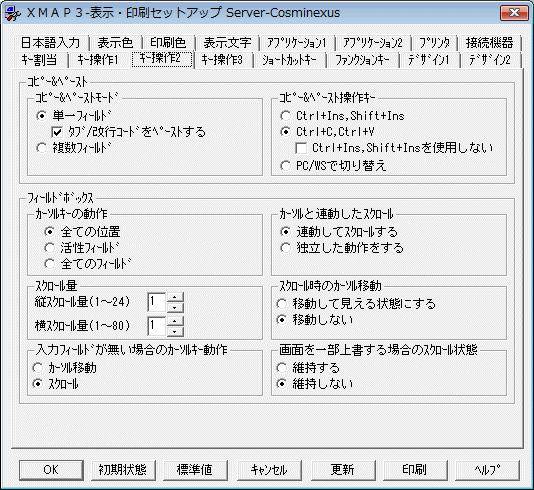Select the キー操作2 tab
534x490 pixels.
click(162, 59)
